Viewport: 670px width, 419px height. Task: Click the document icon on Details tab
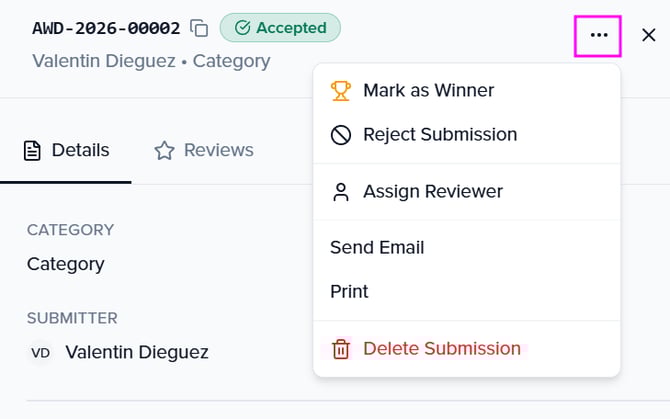pos(33,151)
